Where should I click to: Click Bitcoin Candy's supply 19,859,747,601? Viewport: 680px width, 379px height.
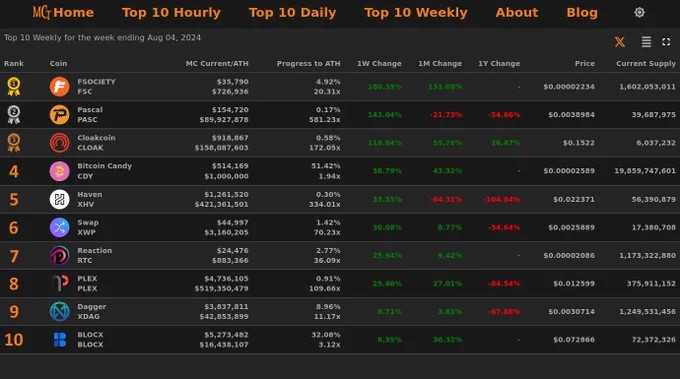click(645, 171)
